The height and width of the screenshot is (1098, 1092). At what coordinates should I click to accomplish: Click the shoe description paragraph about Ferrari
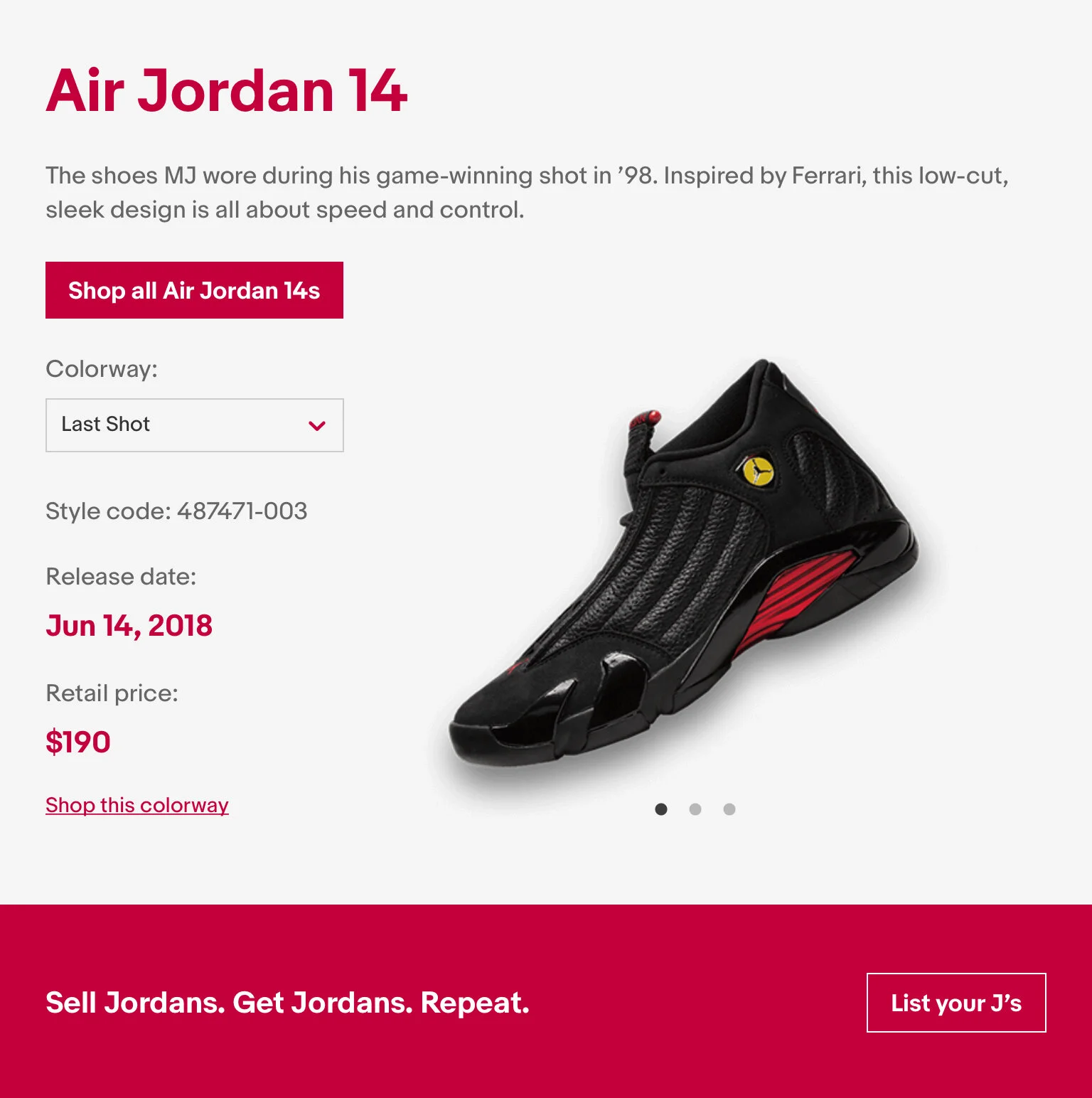tap(527, 192)
